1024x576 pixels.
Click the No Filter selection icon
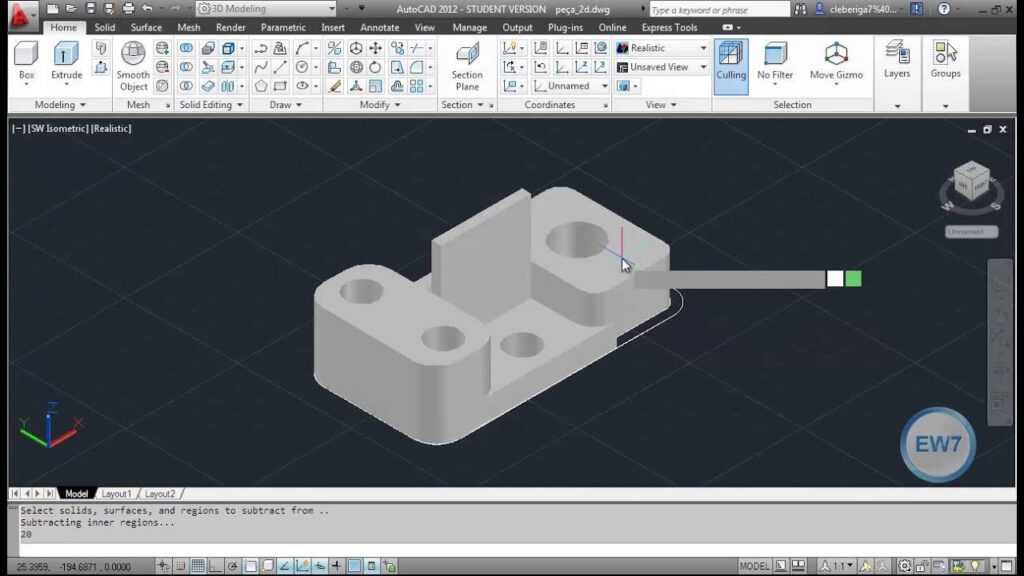pos(775,61)
